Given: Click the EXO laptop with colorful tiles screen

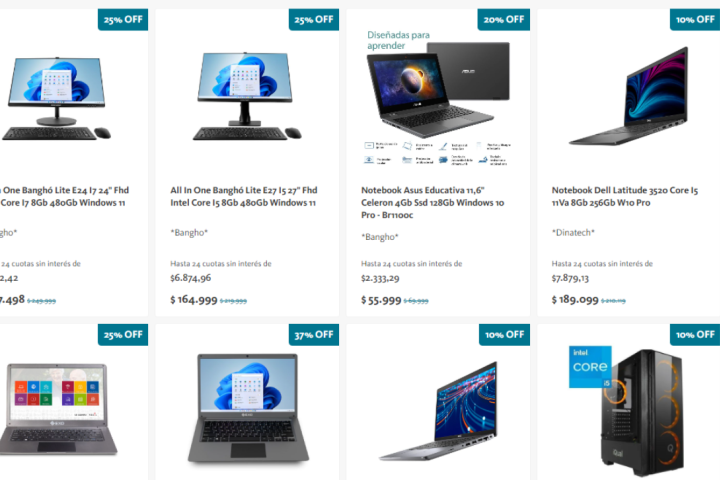Looking at the screenshot, I should (x=57, y=409).
